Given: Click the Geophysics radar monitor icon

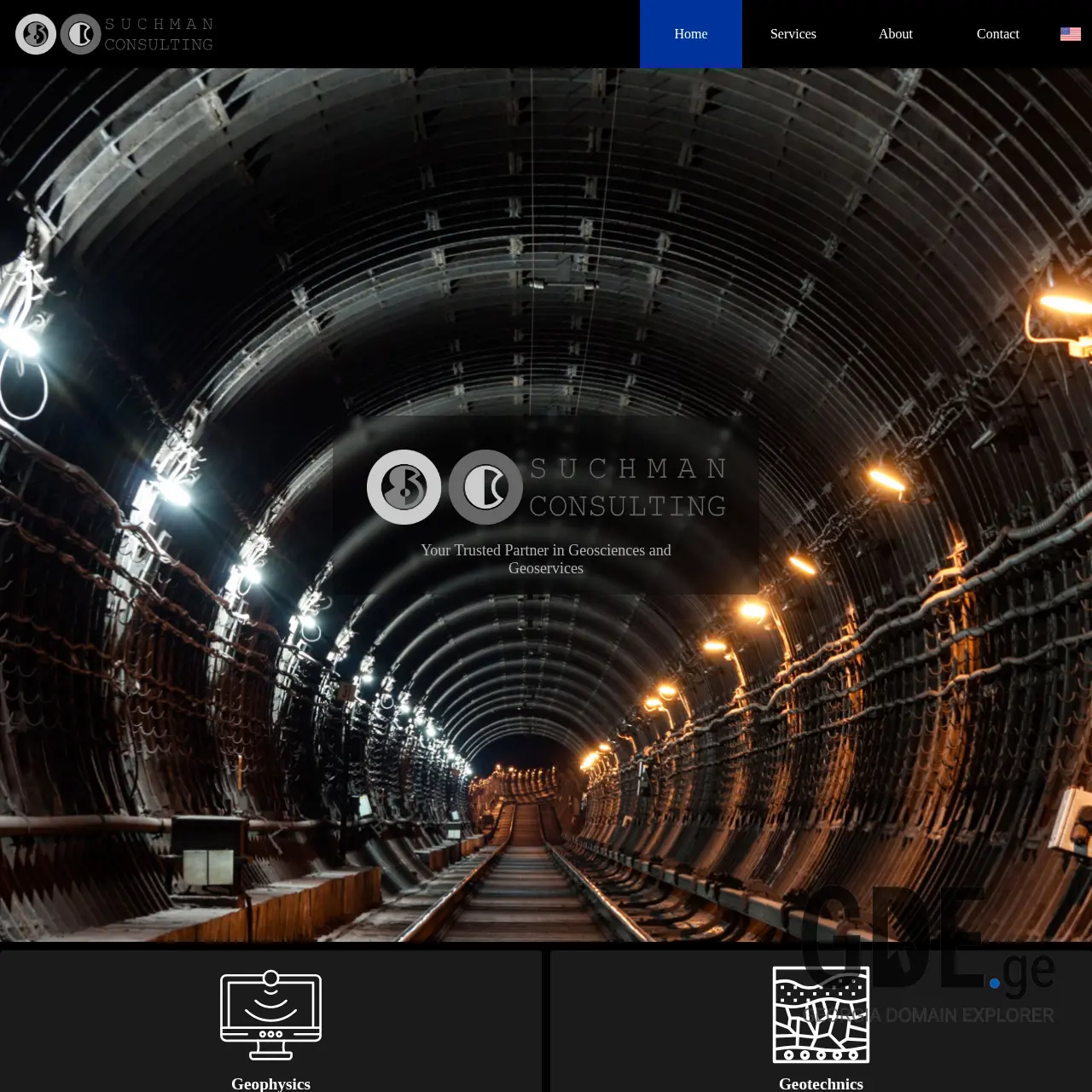Looking at the screenshot, I should coord(271,1014).
